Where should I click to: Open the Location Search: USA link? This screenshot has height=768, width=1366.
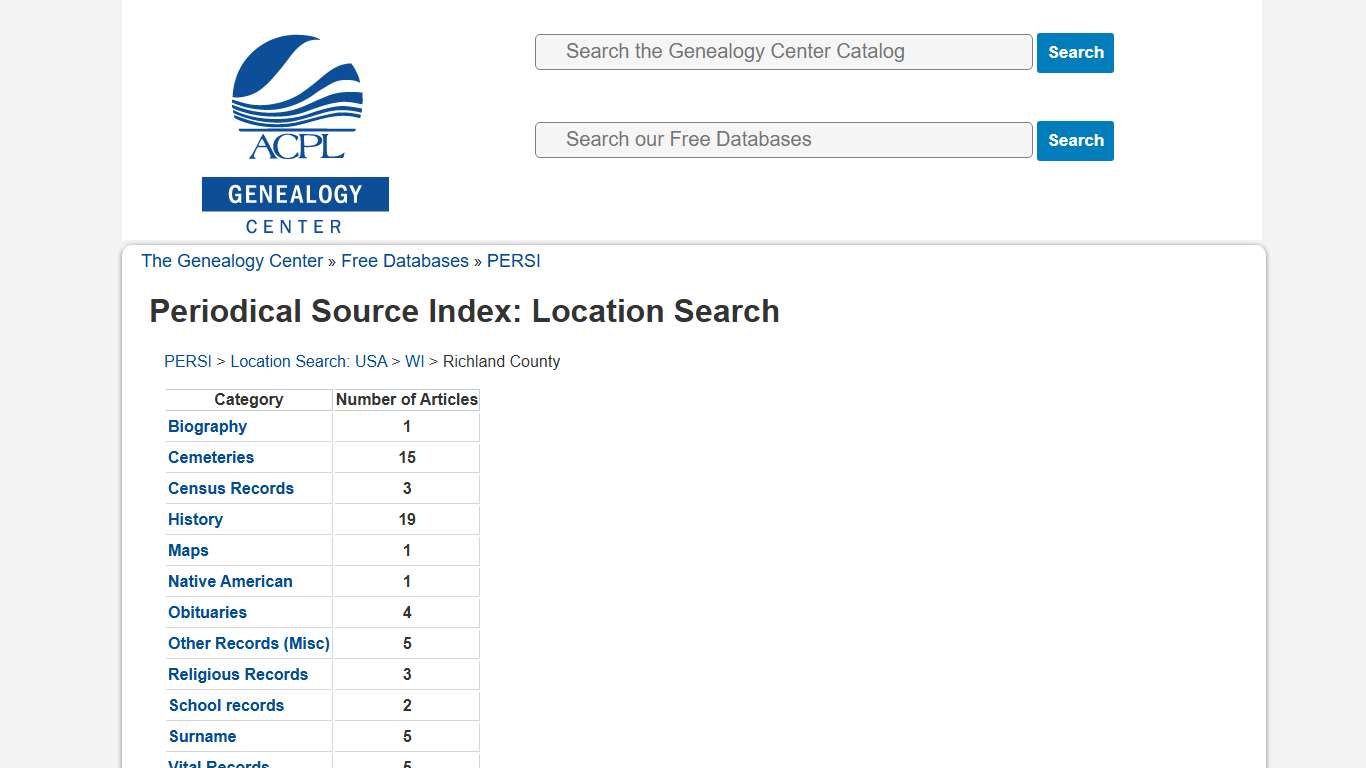click(309, 361)
